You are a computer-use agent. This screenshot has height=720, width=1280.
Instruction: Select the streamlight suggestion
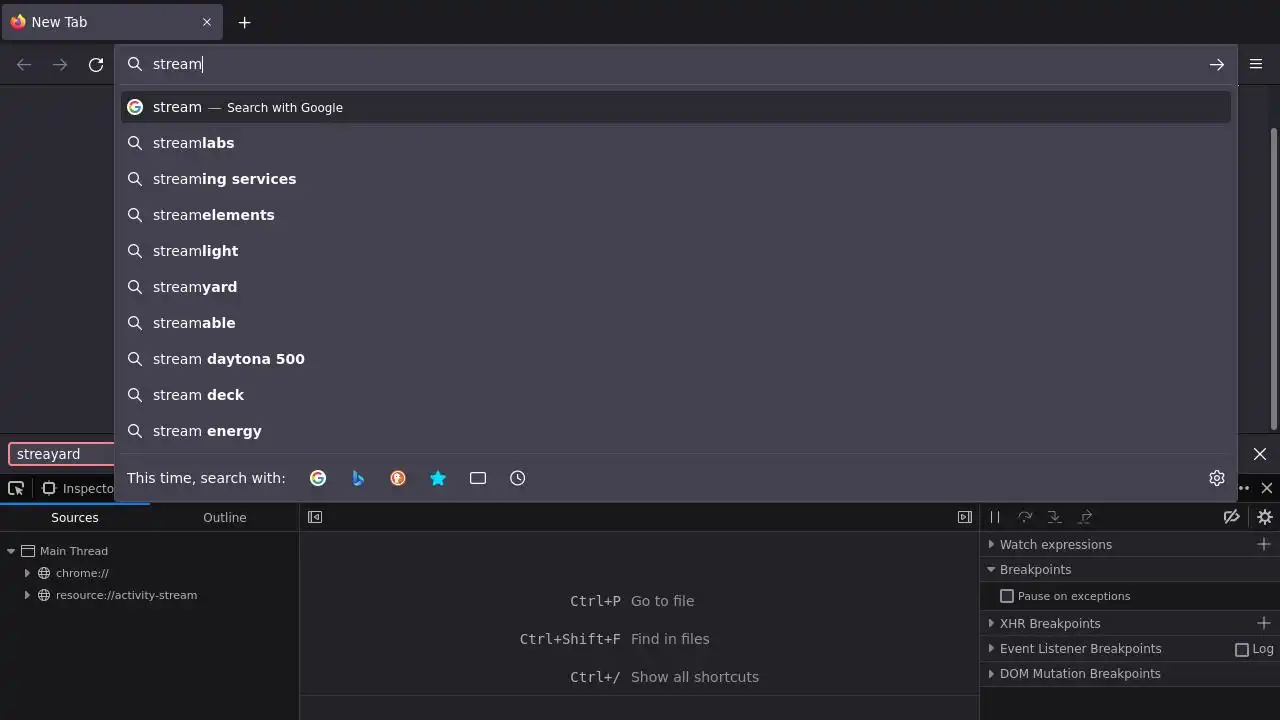click(676, 251)
